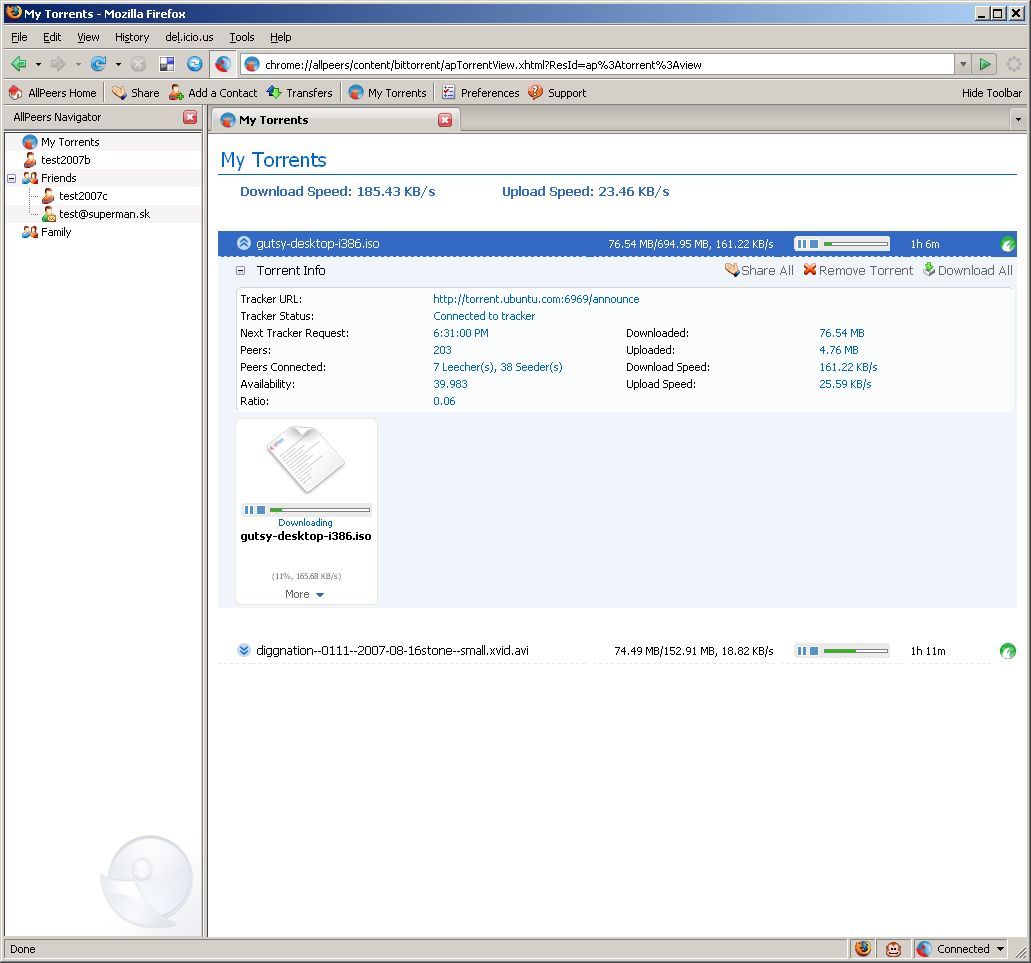1031x963 pixels.
Task: Pause the gutsy-desktop-i386.iso torrent in header
Action: 802,244
